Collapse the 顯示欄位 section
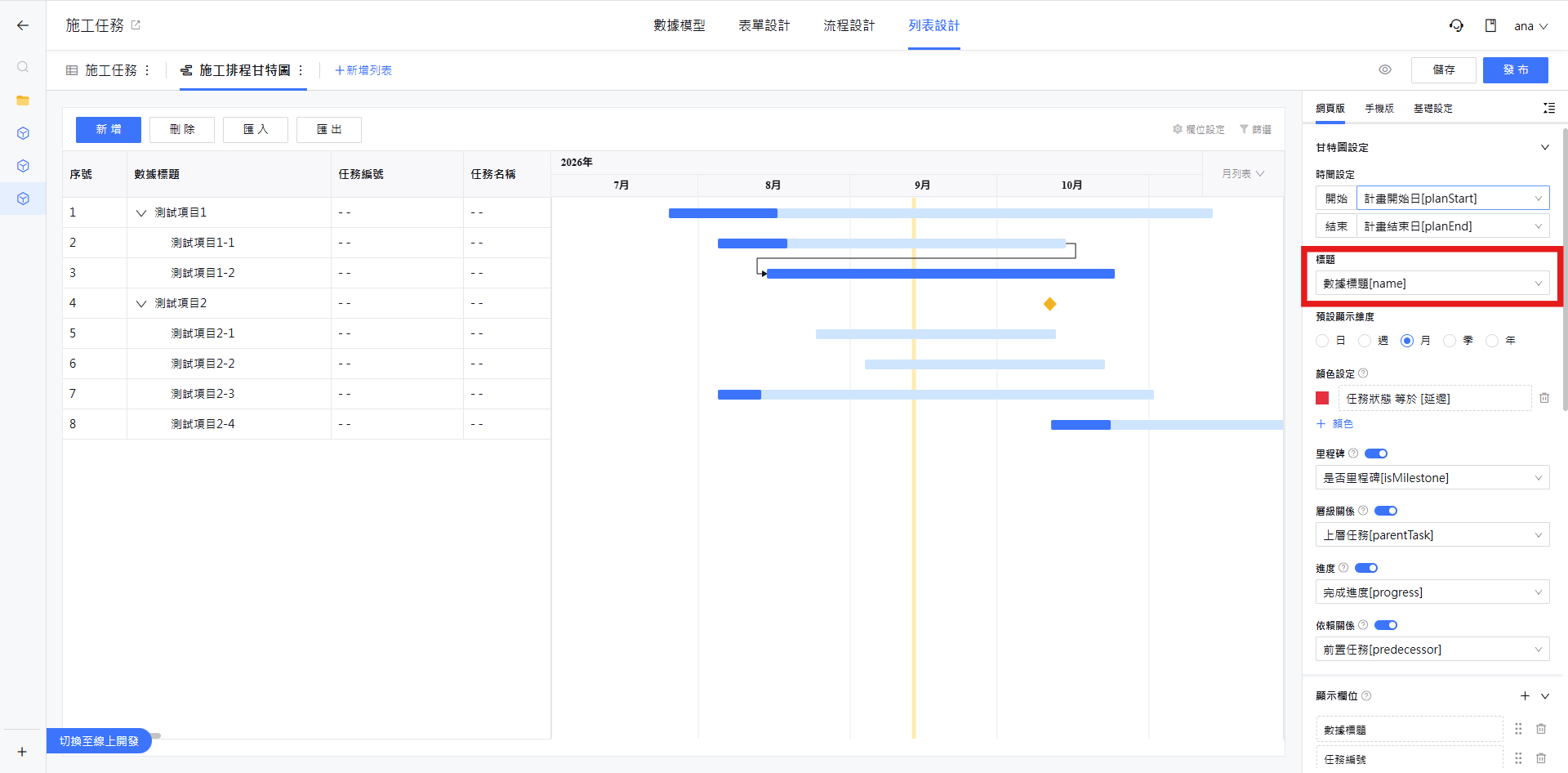The height and width of the screenshot is (773, 1568). (1545, 696)
